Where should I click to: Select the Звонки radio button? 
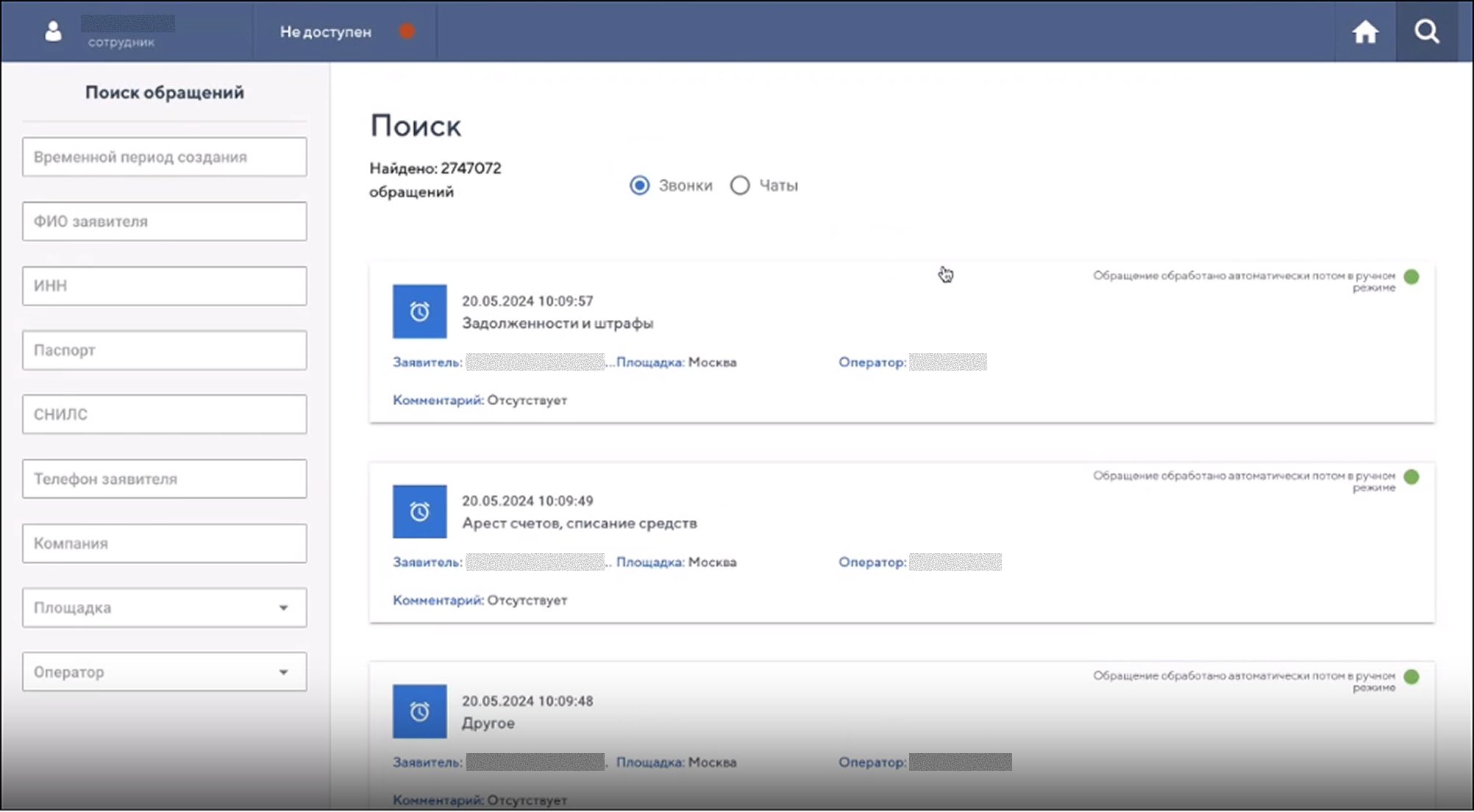640,185
